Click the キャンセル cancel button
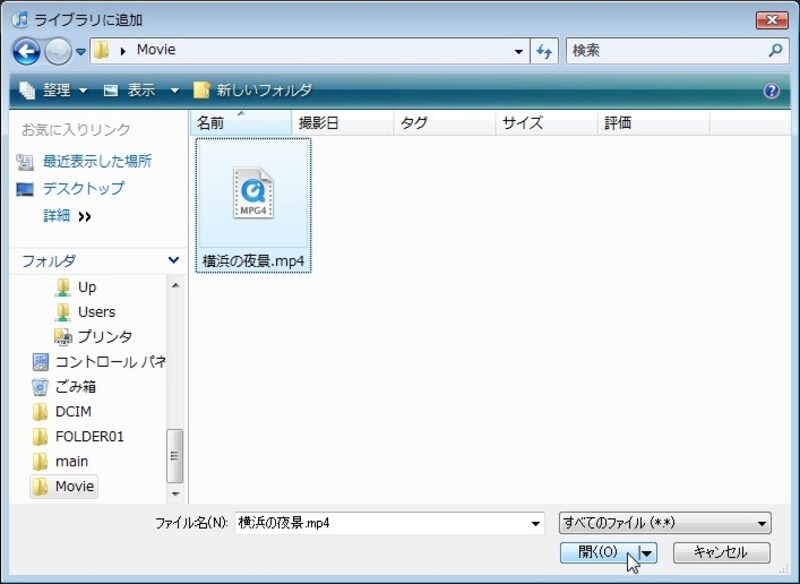This screenshot has height=584, width=800. coord(721,551)
